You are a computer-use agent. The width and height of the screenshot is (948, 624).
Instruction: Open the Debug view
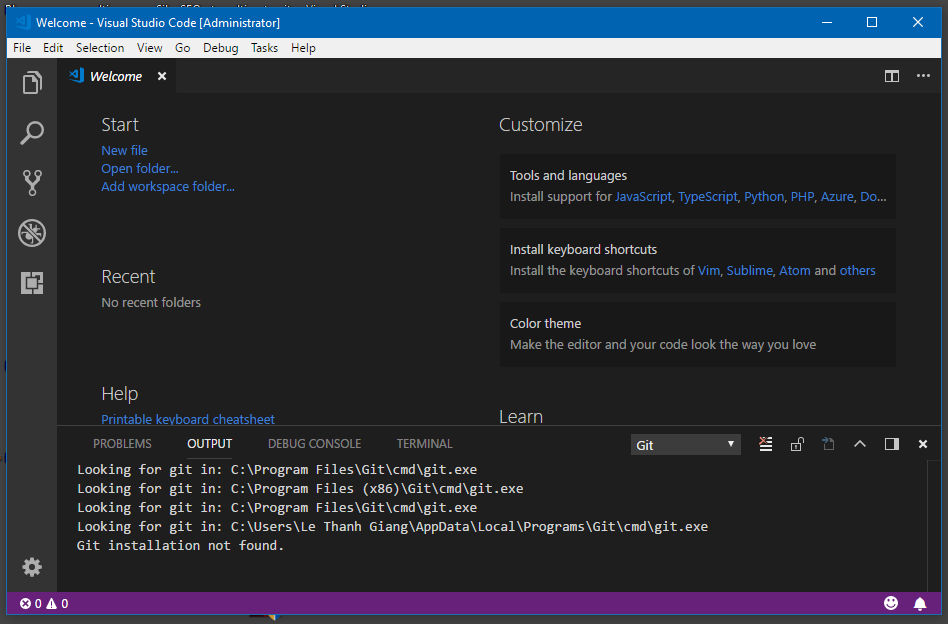coord(31,232)
